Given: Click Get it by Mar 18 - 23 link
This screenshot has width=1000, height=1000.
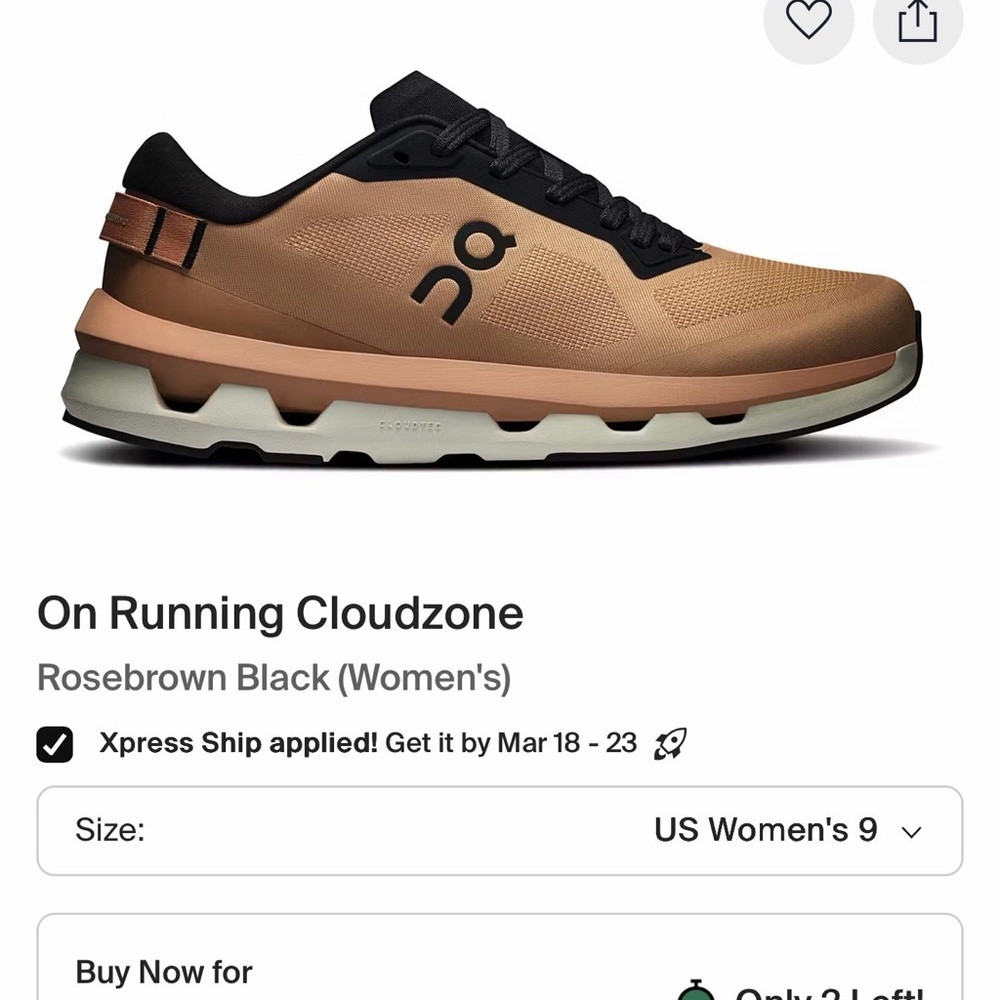Looking at the screenshot, I should pyautogui.click(x=512, y=743).
